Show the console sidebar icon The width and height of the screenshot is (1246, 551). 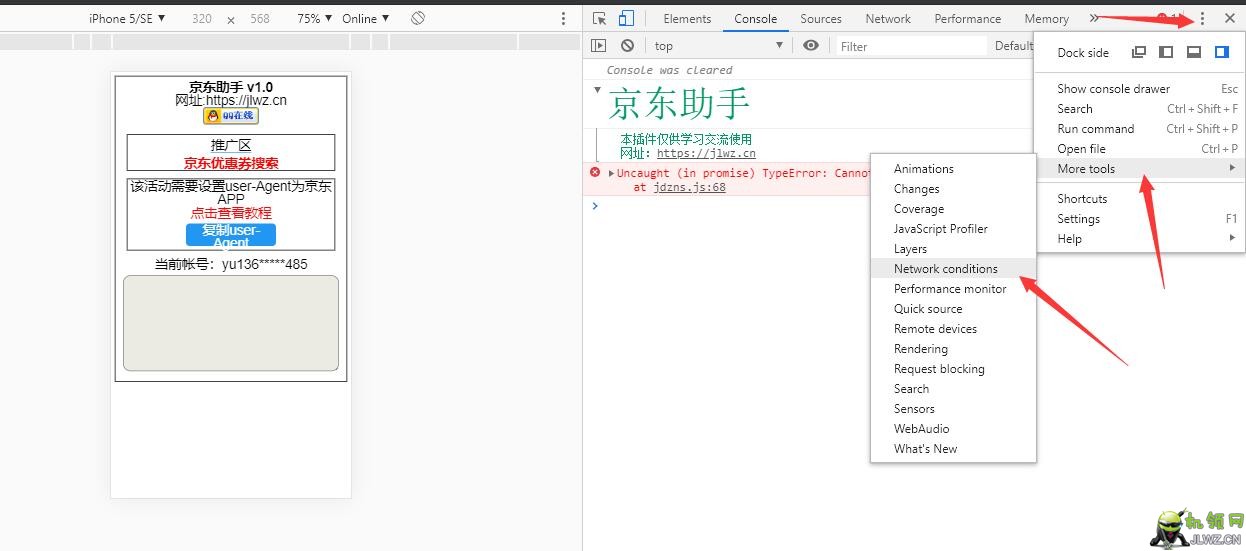(x=598, y=46)
